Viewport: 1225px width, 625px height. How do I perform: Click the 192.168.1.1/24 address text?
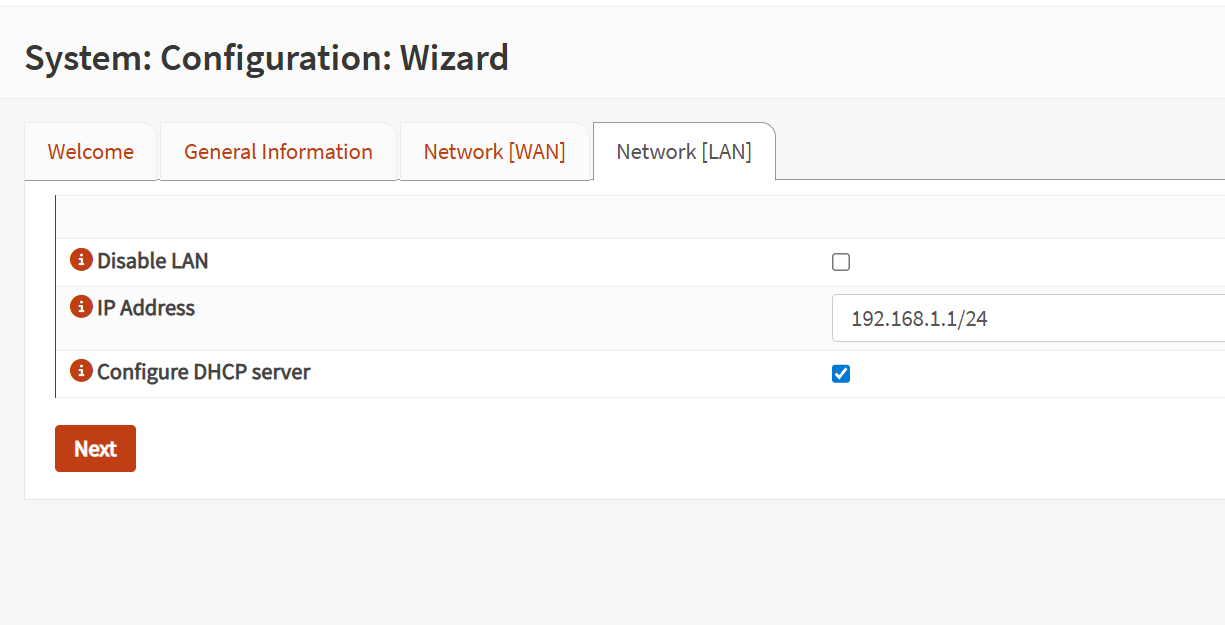[920, 319]
